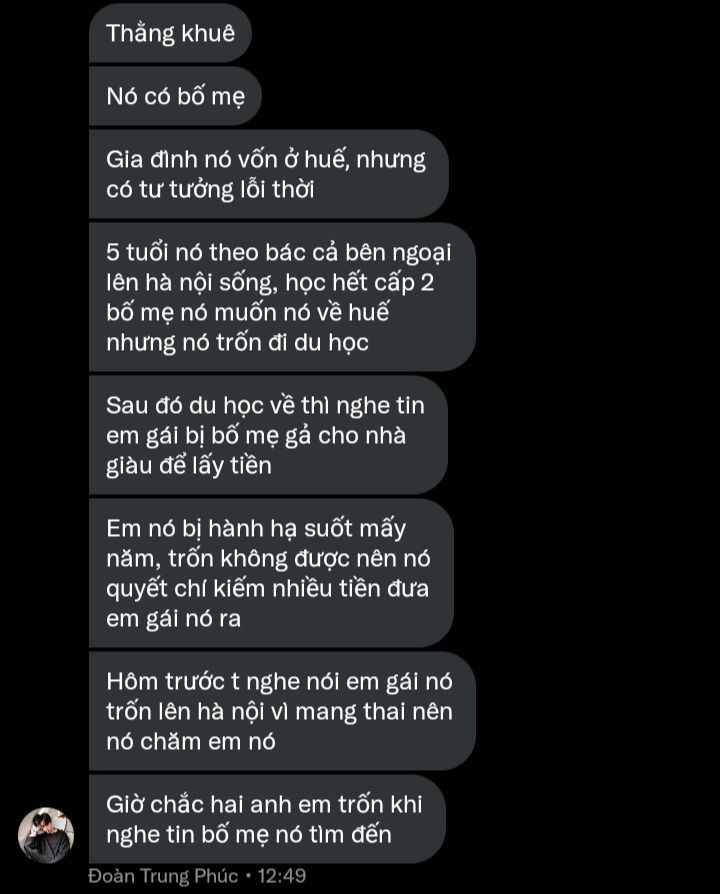Viewport: 720px width, 894px height.
Task: Open Đoàn Trung Phúc's profile avatar
Action: [x=46, y=835]
